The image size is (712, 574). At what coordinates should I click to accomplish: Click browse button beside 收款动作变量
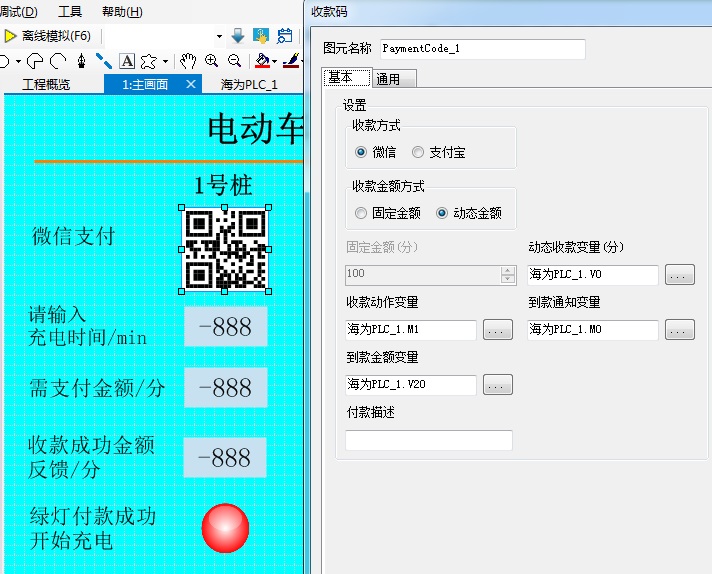497,329
